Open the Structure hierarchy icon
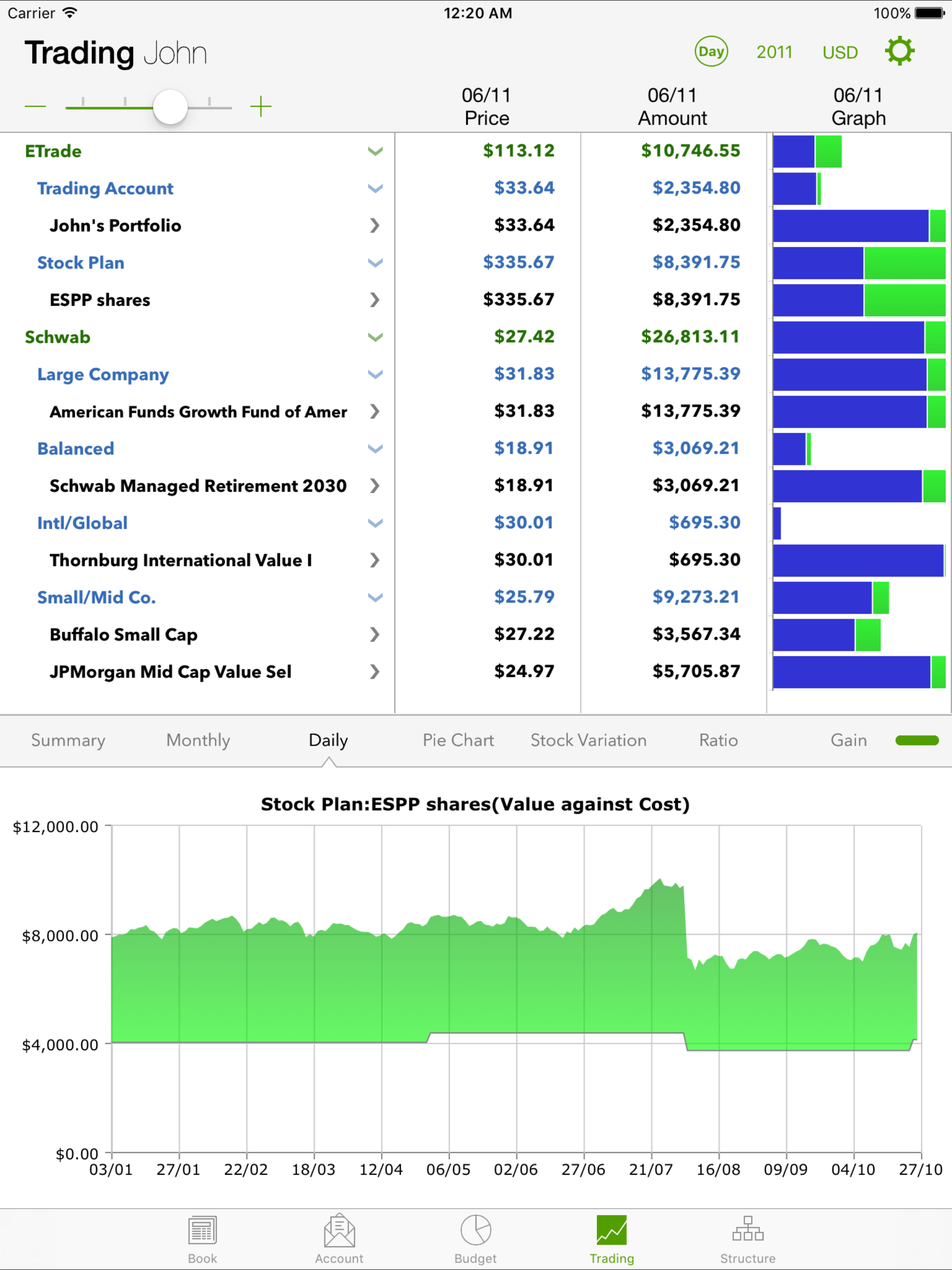The image size is (952, 1270). click(x=747, y=1231)
